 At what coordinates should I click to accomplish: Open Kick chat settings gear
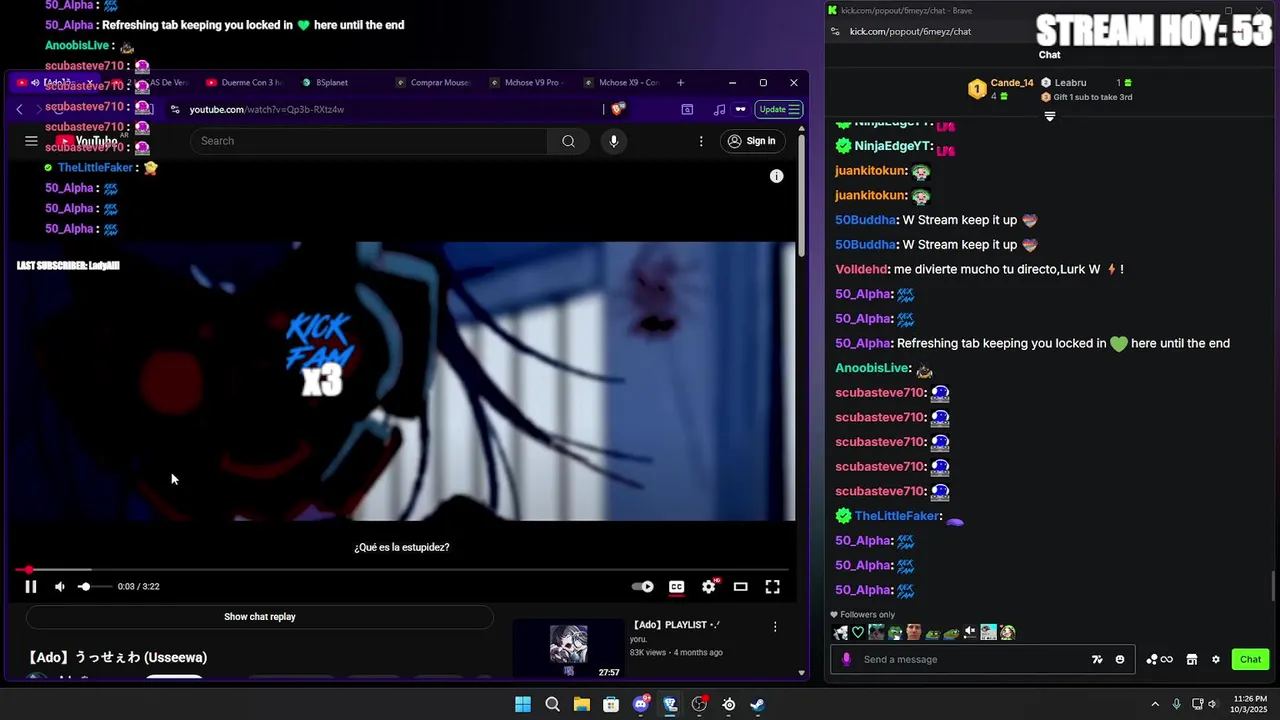[x=1216, y=659]
